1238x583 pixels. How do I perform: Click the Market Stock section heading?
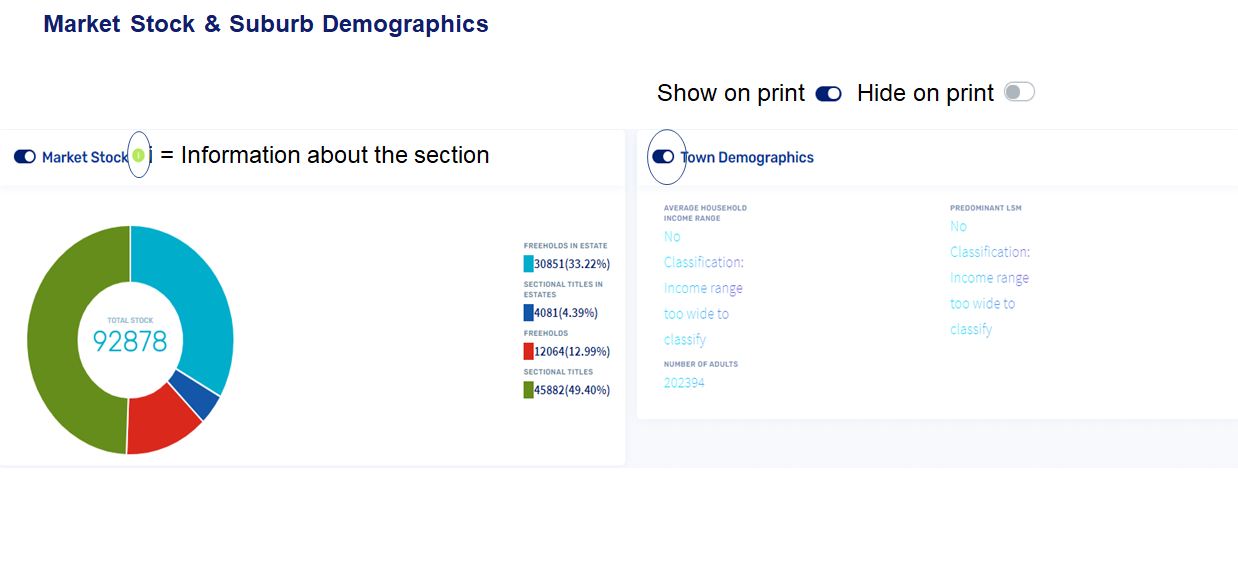(85, 157)
